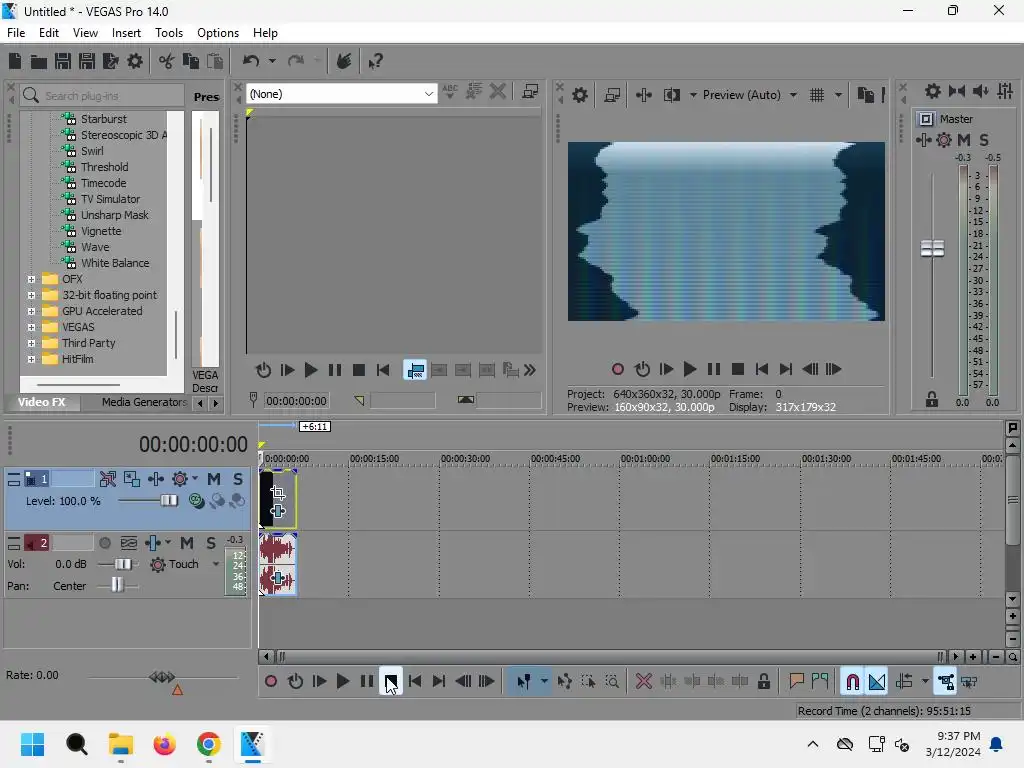Click the Insert Marker icon
1024x768 pixels.
[x=796, y=682]
